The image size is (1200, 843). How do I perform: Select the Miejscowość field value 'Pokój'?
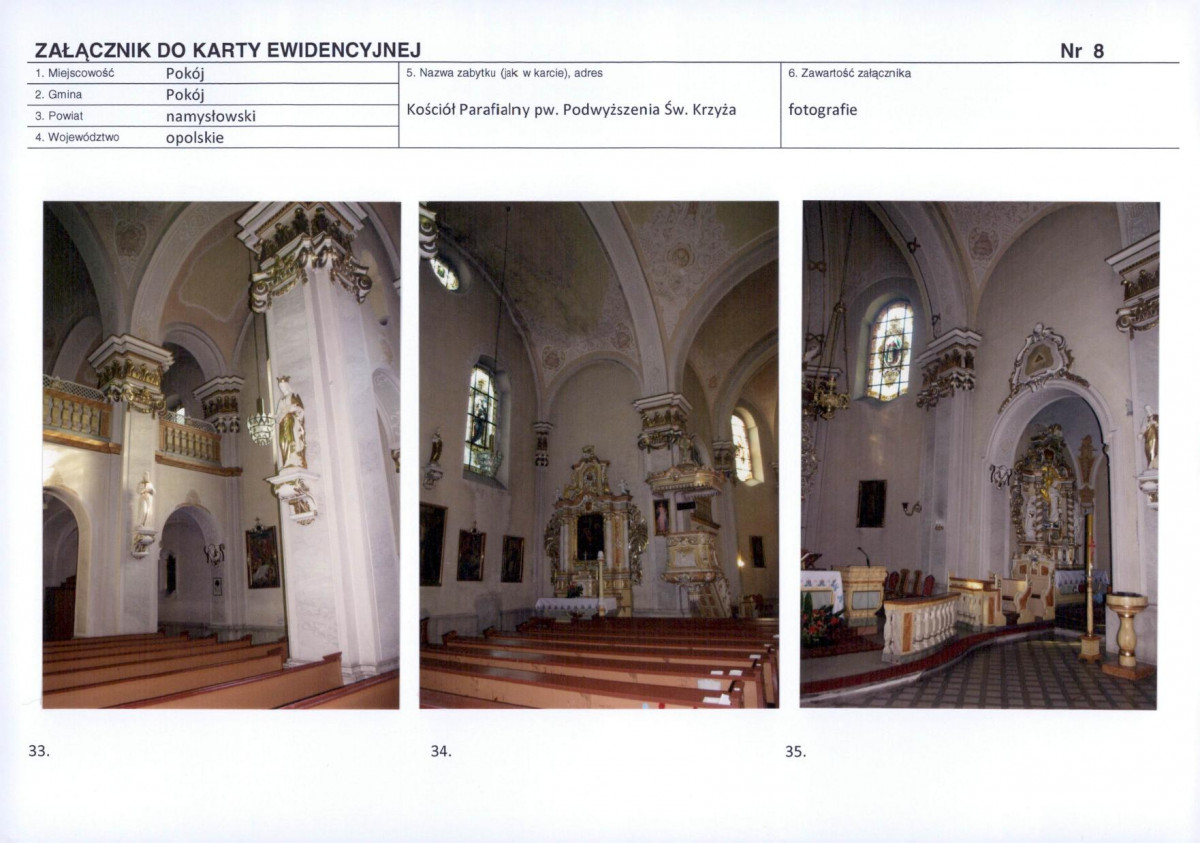point(185,73)
